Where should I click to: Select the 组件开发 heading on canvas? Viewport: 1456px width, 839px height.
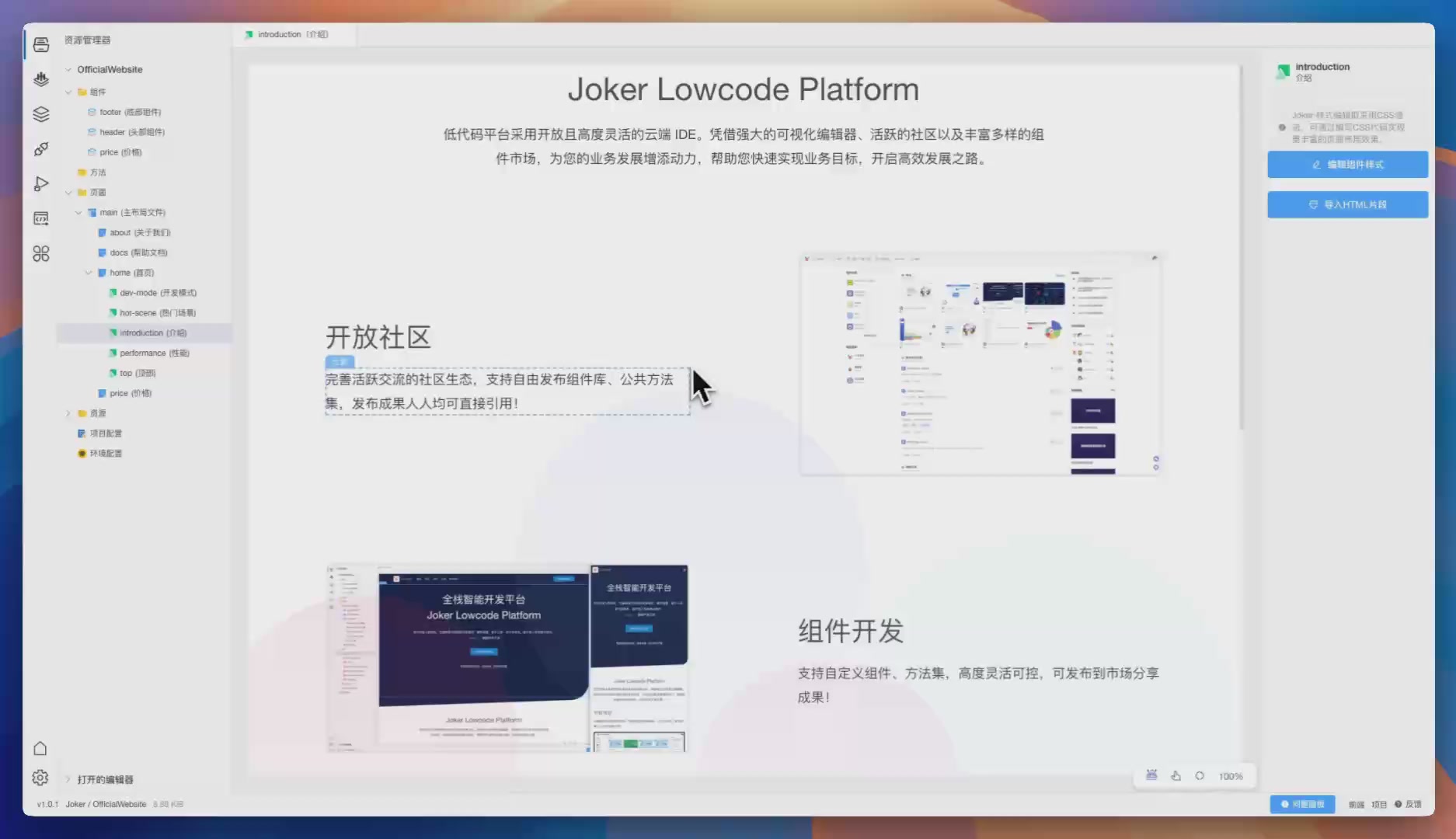pos(851,631)
